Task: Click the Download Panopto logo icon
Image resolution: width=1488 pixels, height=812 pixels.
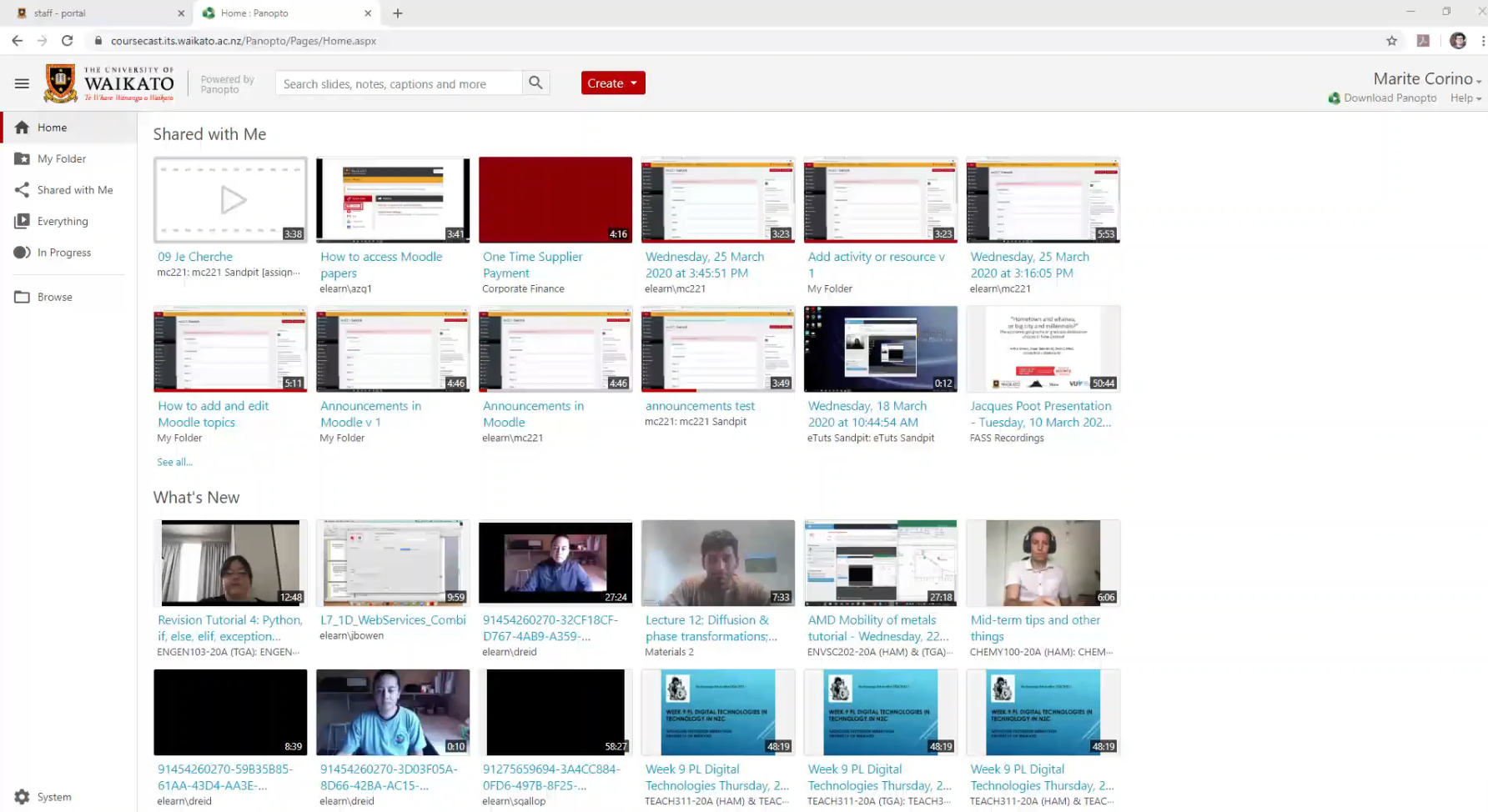Action: [1335, 98]
